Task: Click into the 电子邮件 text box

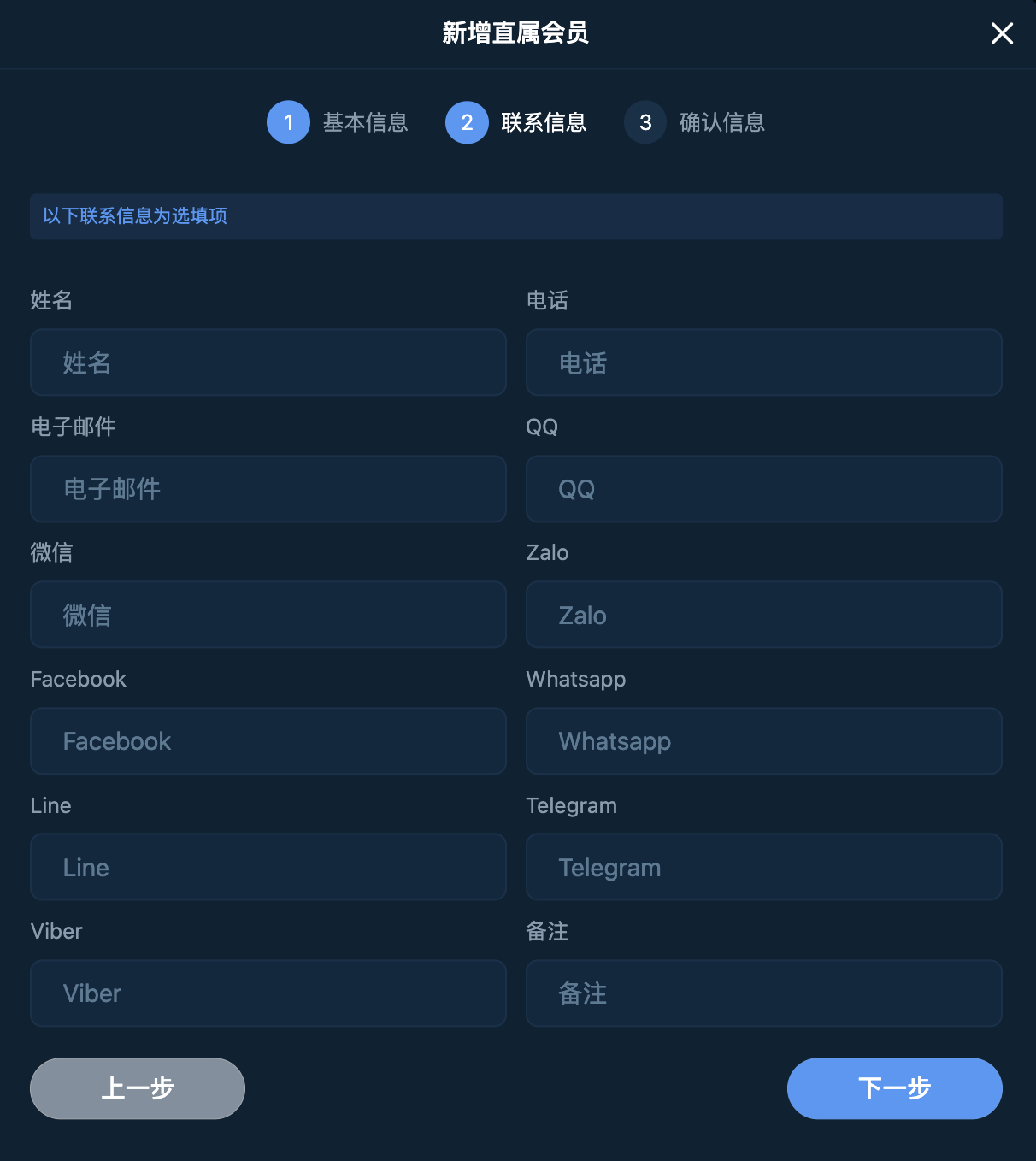Action: 268,489
